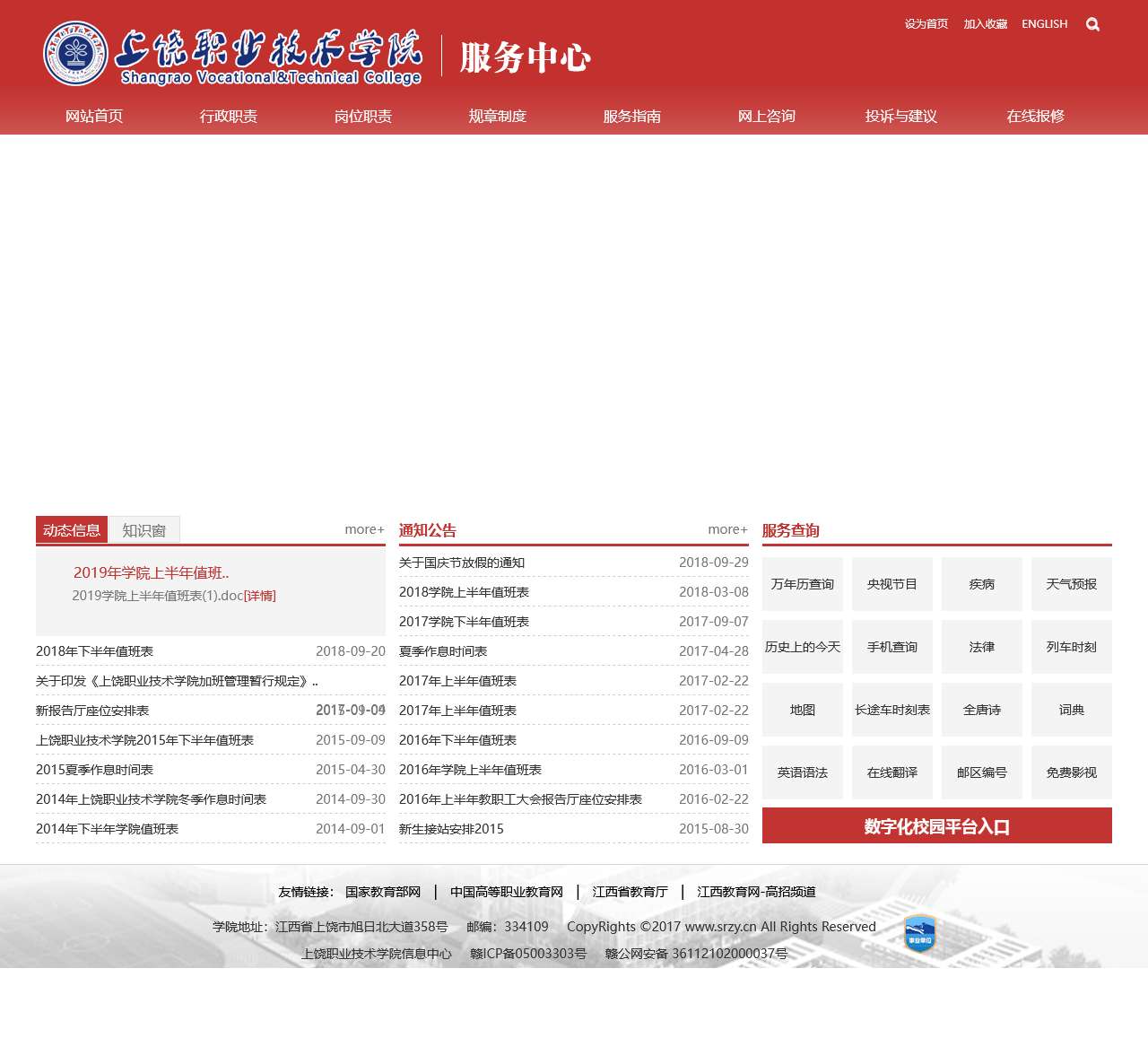Open 关于国庆节放假的通知 announcement
The image size is (1148, 1047).
click(462, 563)
